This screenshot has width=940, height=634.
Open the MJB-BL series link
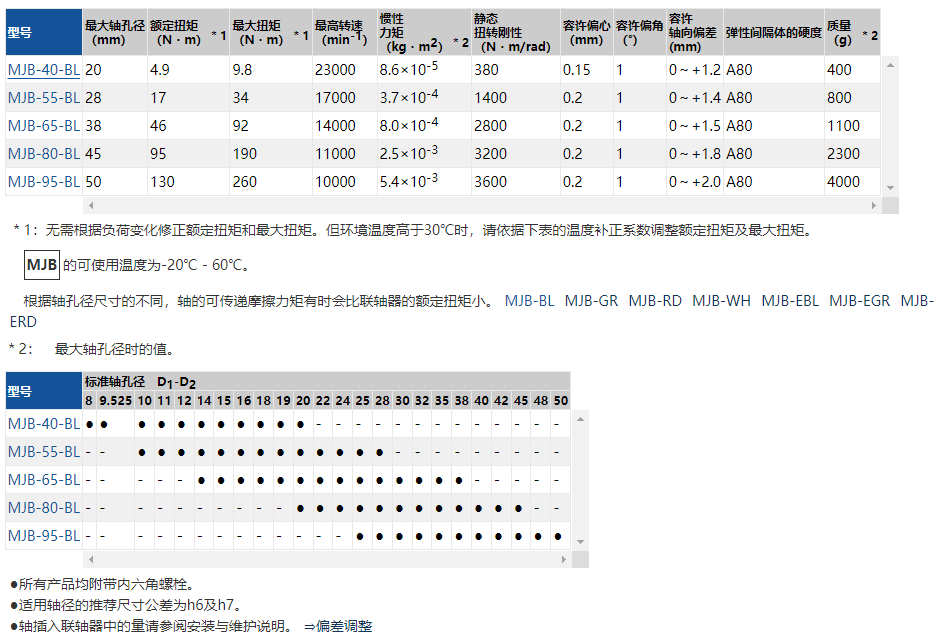[529, 301]
